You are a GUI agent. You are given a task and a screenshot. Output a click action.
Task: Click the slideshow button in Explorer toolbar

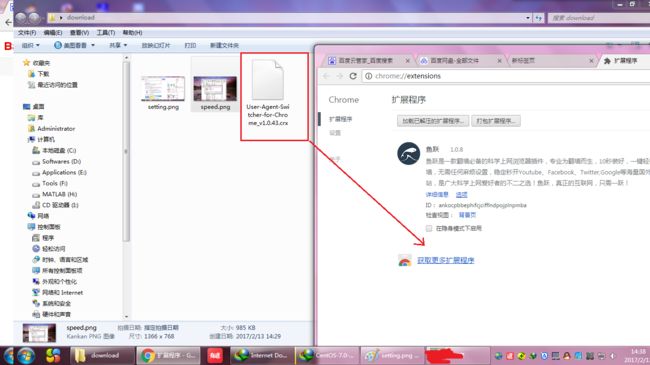pyautogui.click(x=156, y=45)
